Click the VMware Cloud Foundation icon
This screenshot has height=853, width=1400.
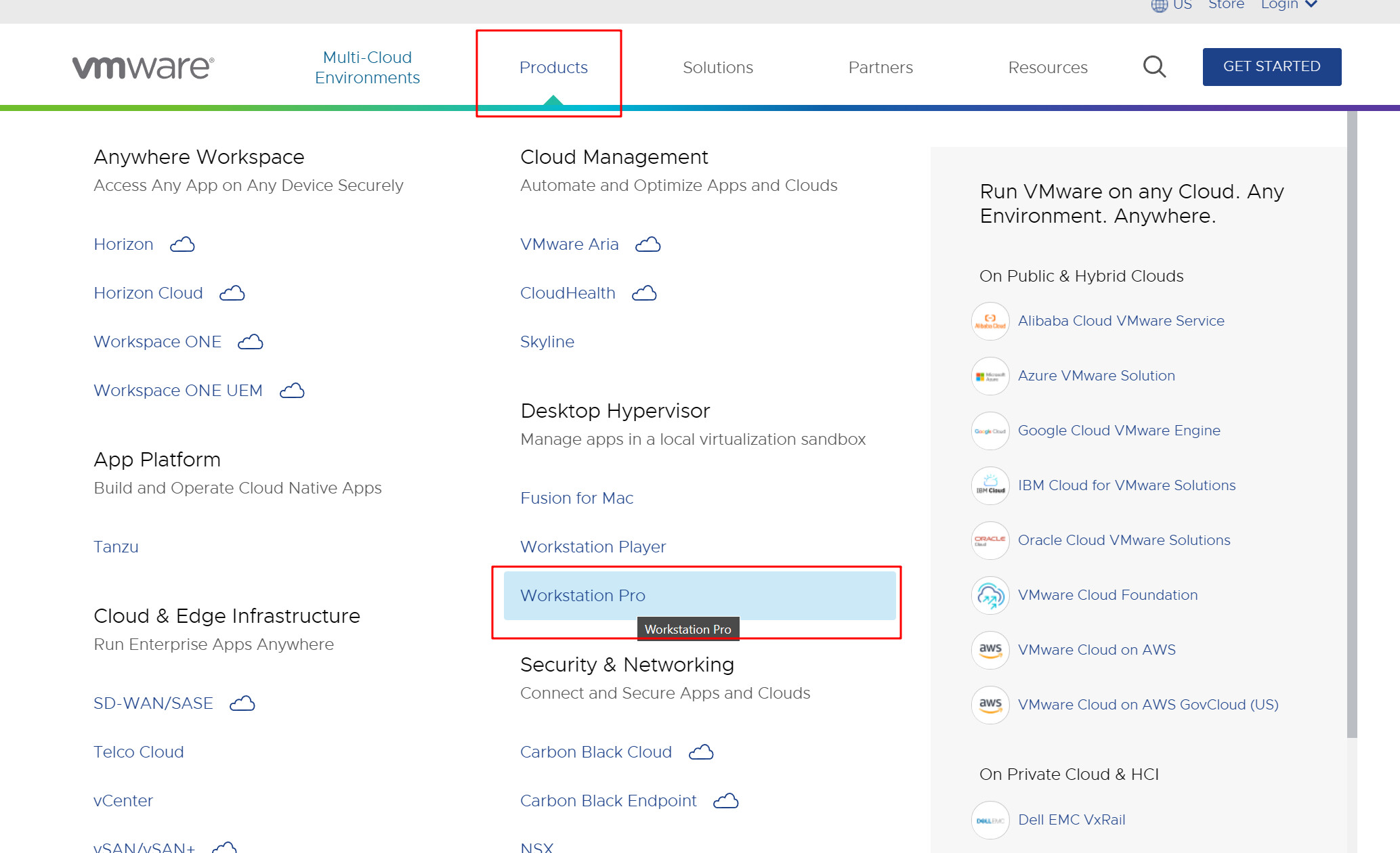click(x=990, y=595)
